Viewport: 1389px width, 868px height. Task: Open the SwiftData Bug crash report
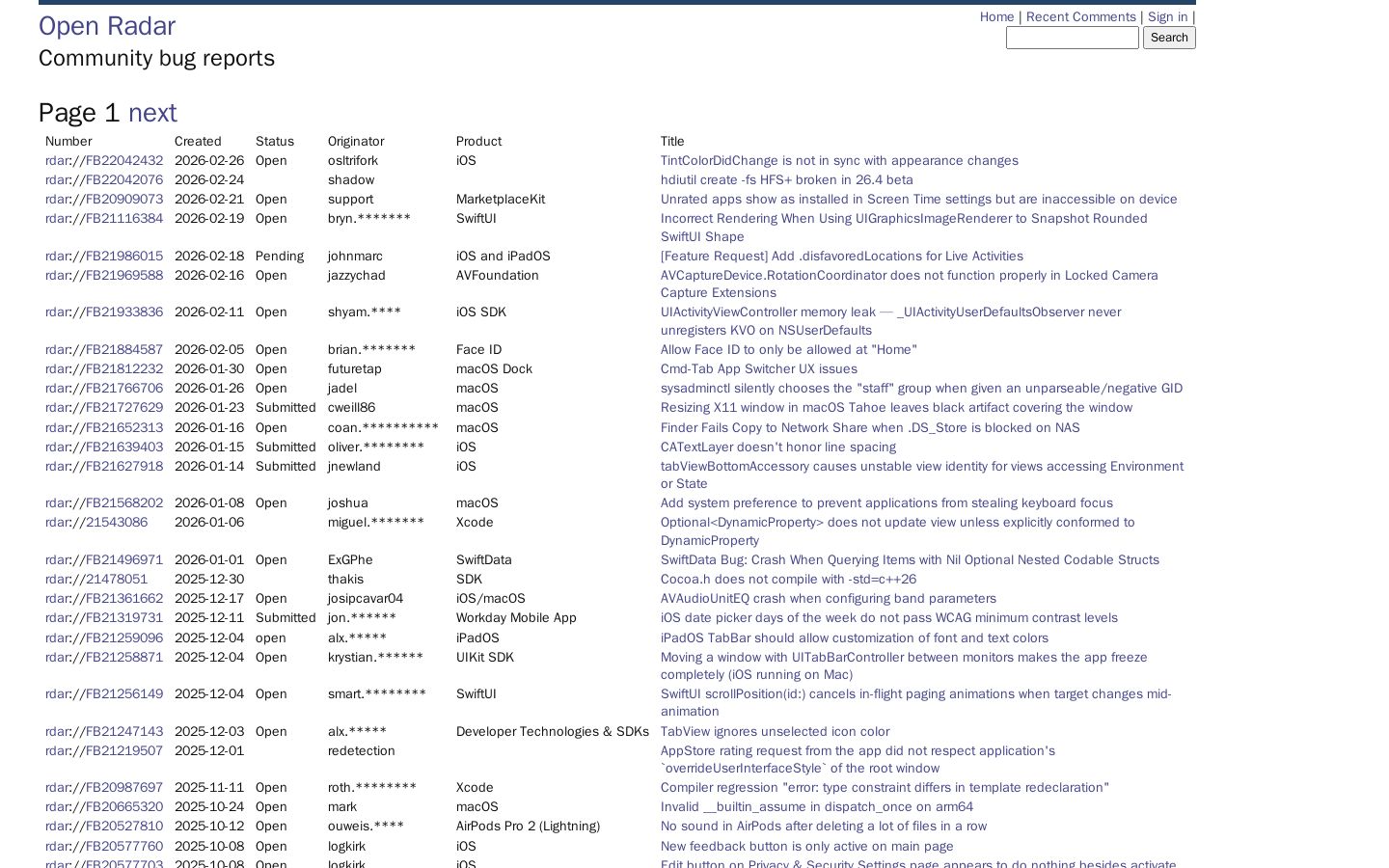pos(911,560)
